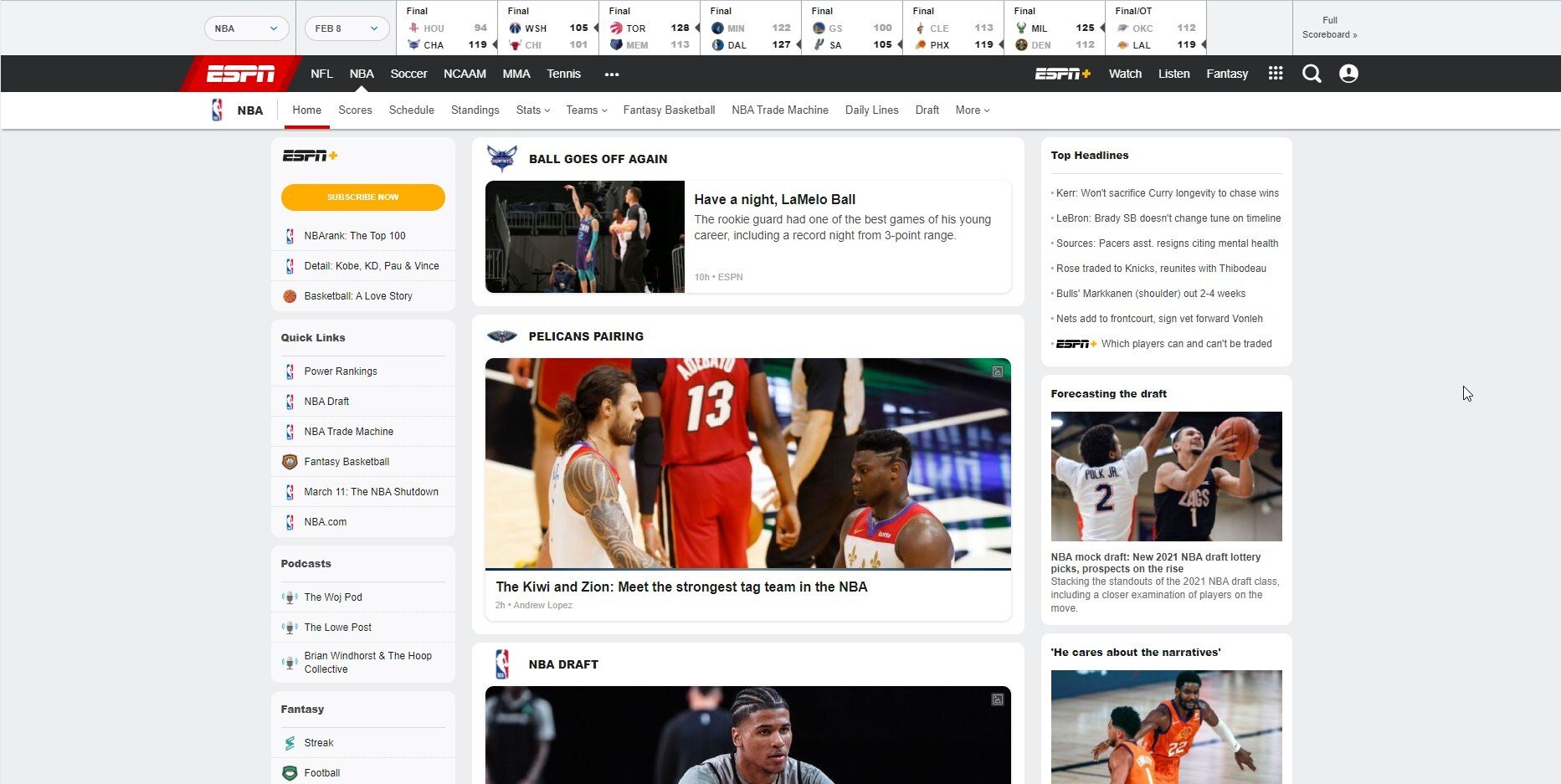This screenshot has height=784, width=1561.
Task: Read the Rose traded to Knicks headline
Action: pyautogui.click(x=1161, y=269)
